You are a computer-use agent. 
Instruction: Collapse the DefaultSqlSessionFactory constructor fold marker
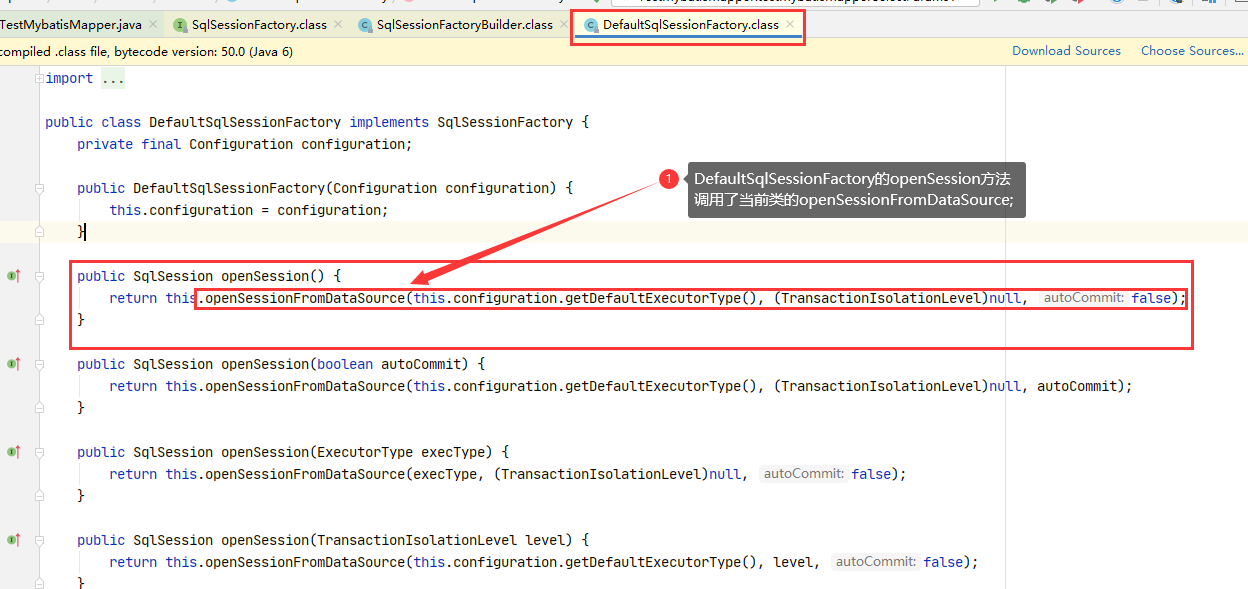[x=39, y=188]
